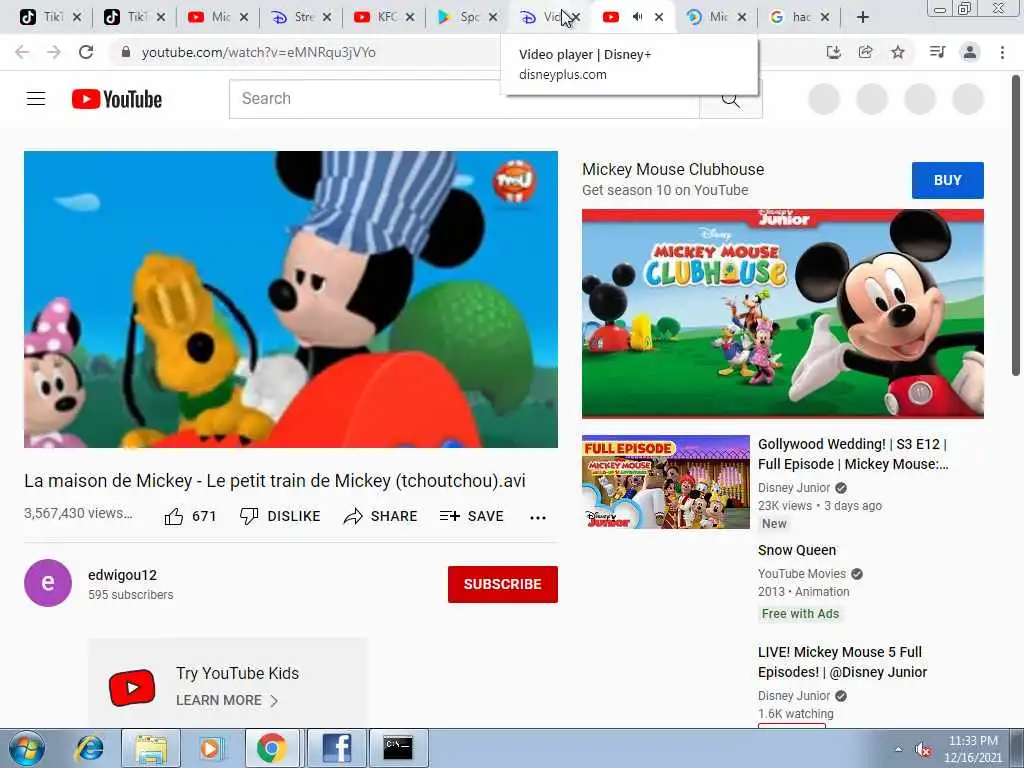
Task: Mute the playing tab via speaker icon
Action: (637, 17)
